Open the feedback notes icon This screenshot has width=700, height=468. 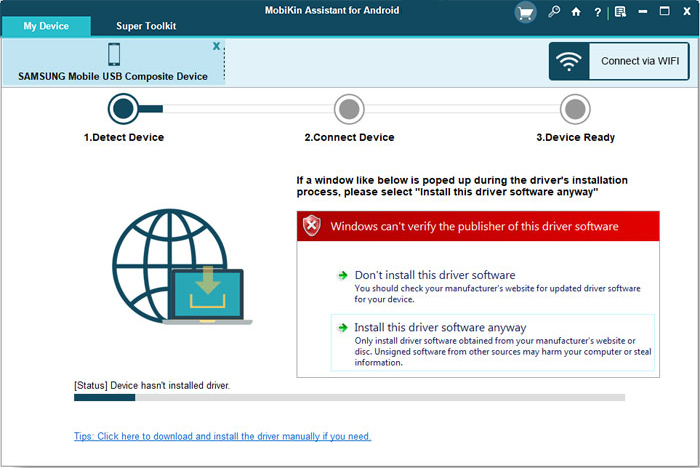(x=620, y=12)
